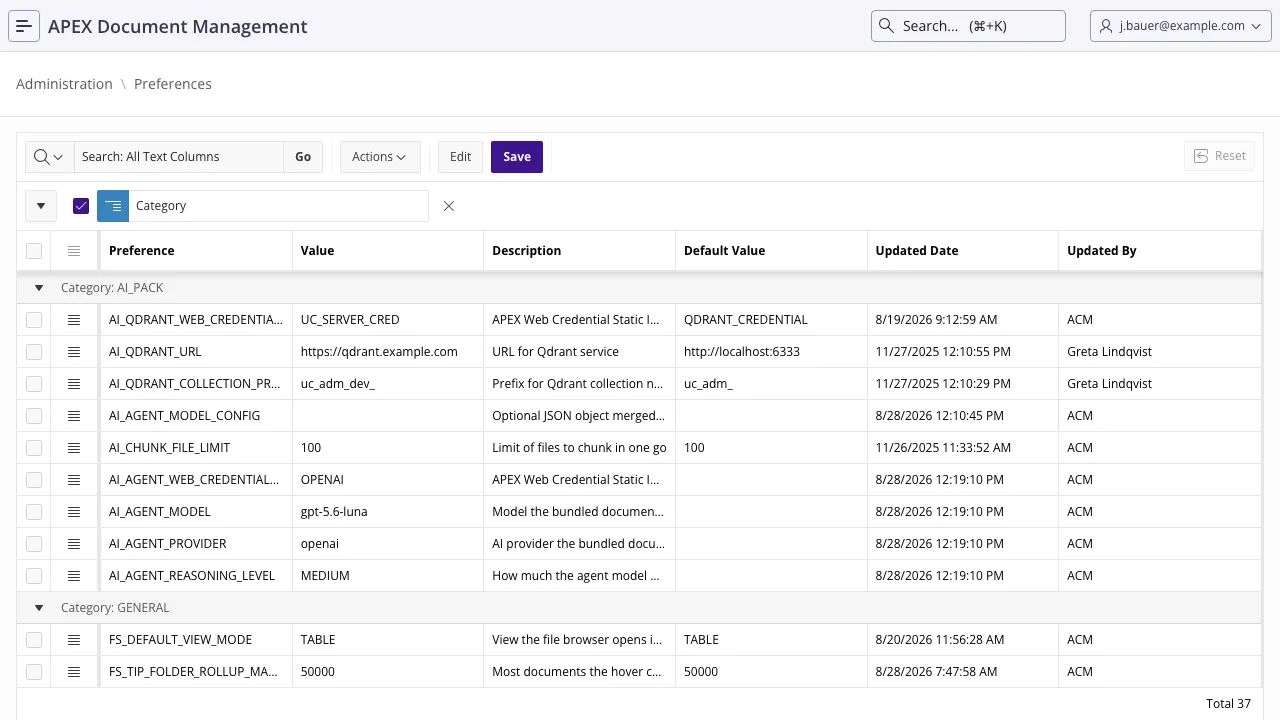Collapse the Category: AI_PACK group

point(39,288)
